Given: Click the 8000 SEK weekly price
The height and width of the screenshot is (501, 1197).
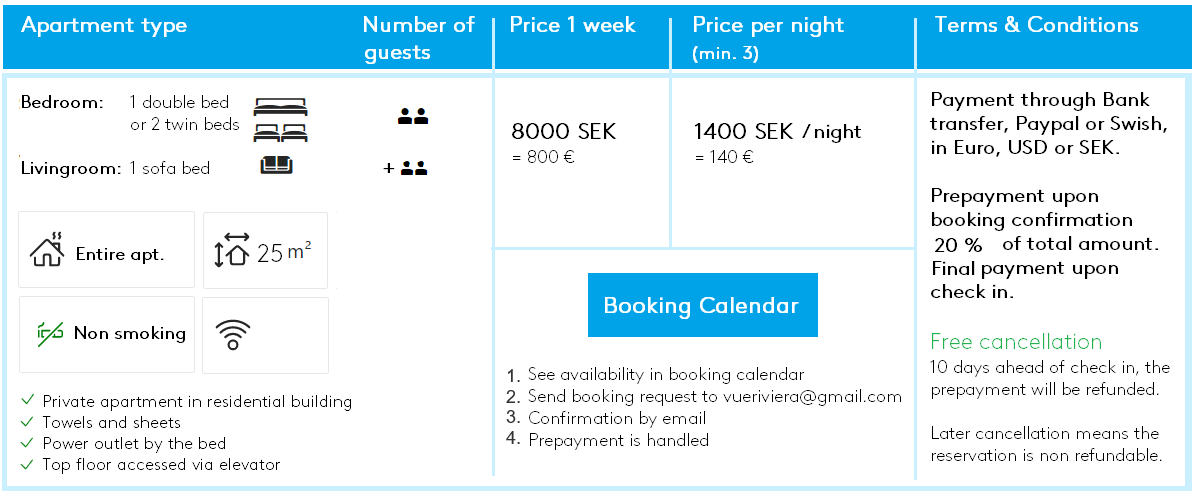Looking at the screenshot, I should (563, 131).
